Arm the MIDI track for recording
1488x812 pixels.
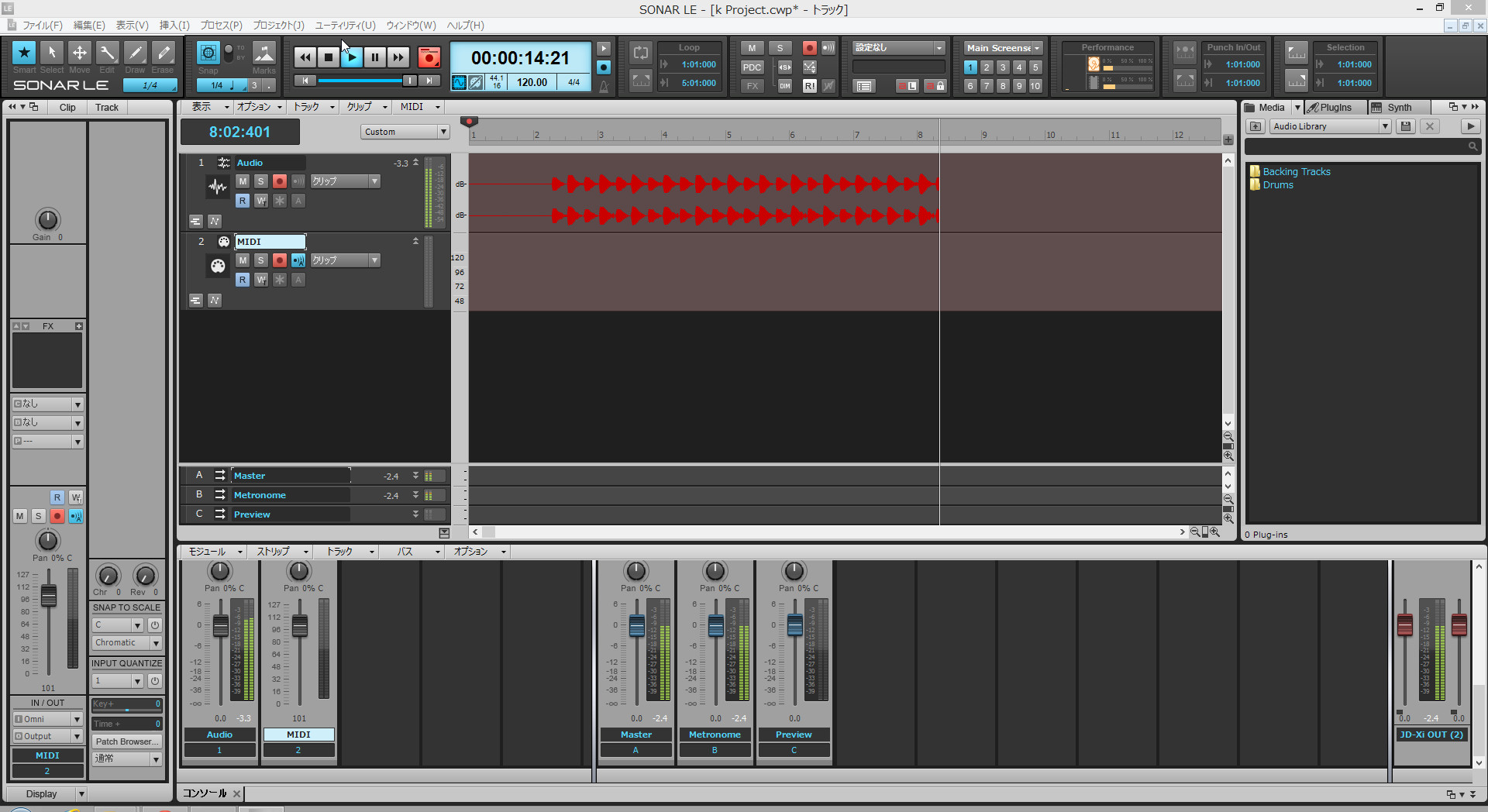280,260
